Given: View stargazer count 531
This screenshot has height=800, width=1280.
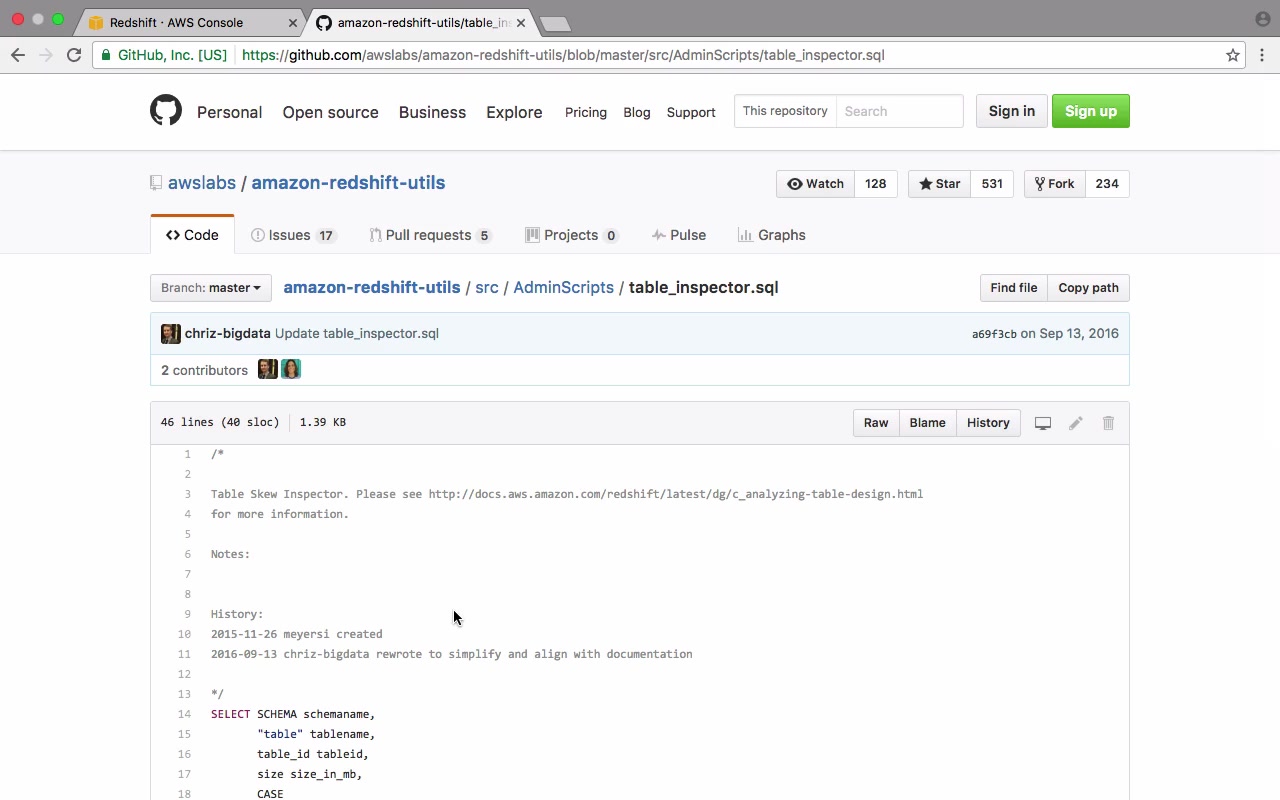Looking at the screenshot, I should point(992,184).
